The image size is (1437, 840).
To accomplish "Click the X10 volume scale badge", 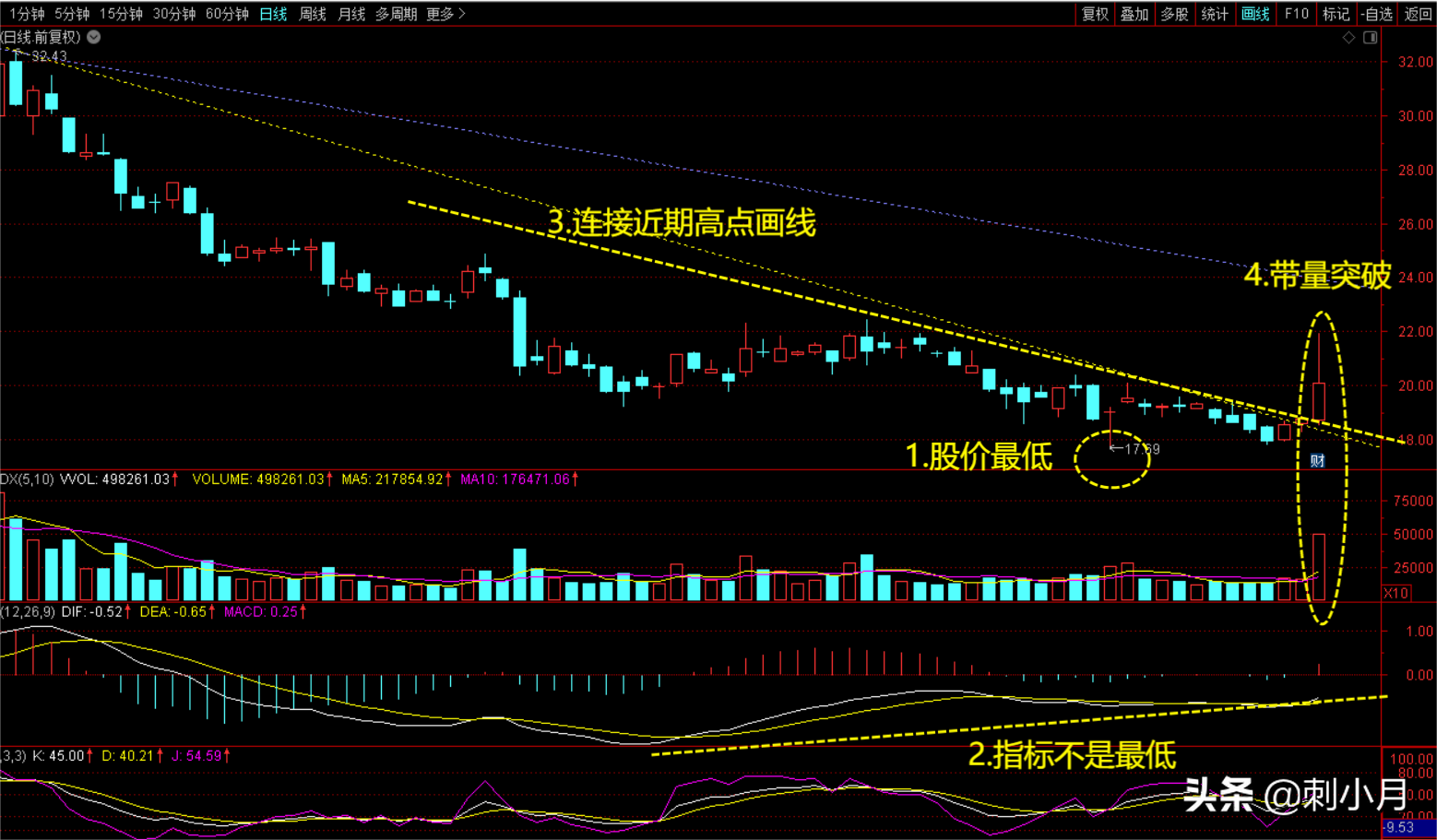I will coord(1395,593).
